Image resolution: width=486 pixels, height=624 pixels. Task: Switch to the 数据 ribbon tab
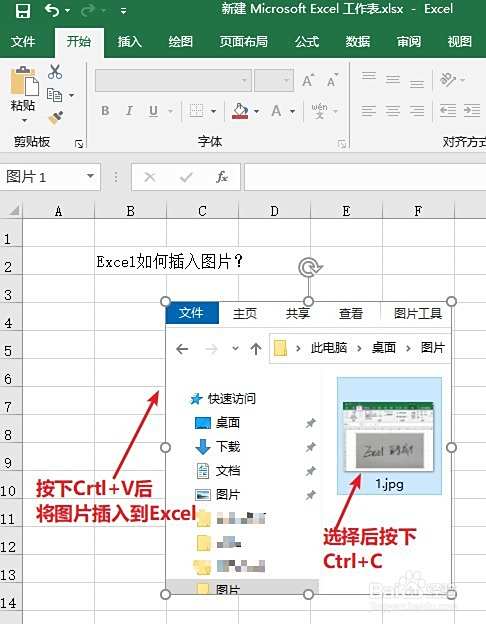358,41
